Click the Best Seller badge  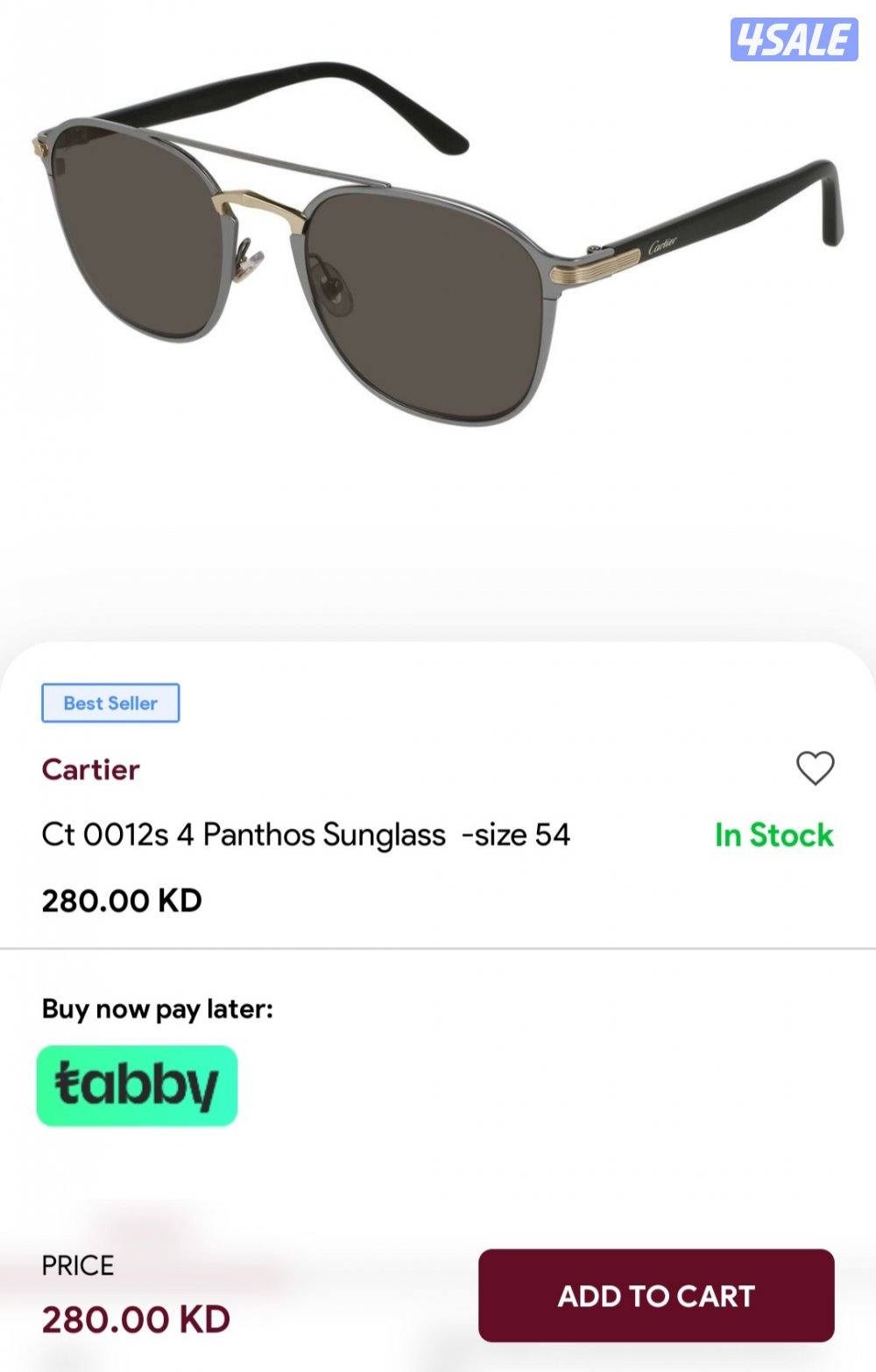(x=110, y=703)
